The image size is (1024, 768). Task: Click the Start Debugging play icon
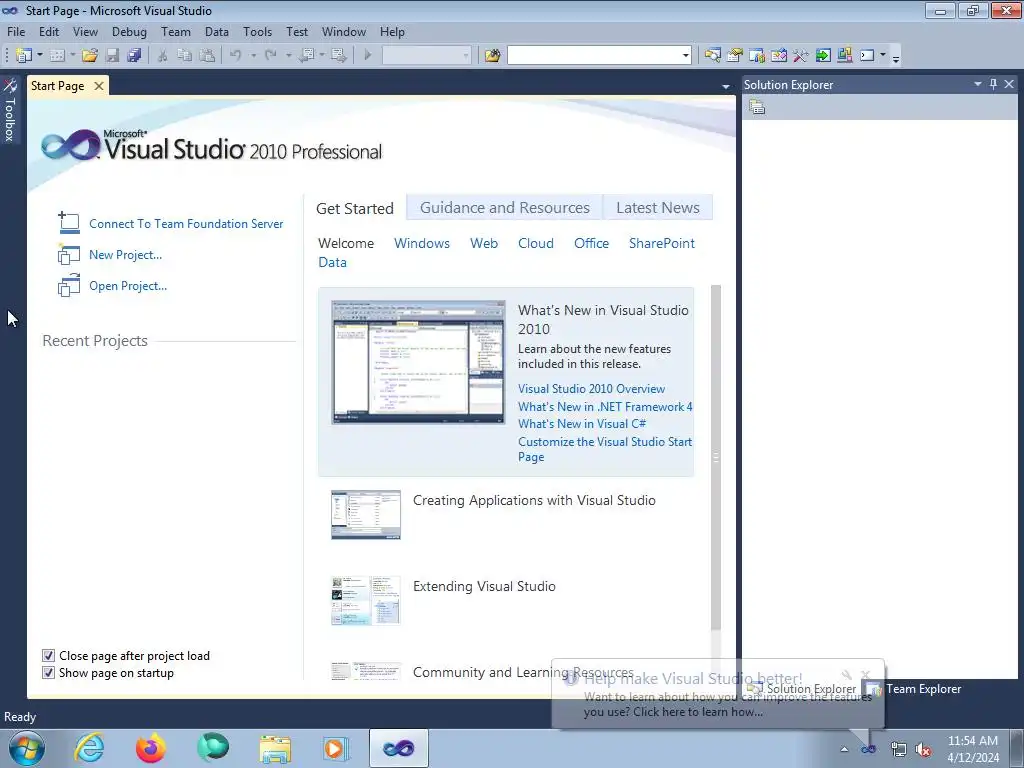(368, 56)
